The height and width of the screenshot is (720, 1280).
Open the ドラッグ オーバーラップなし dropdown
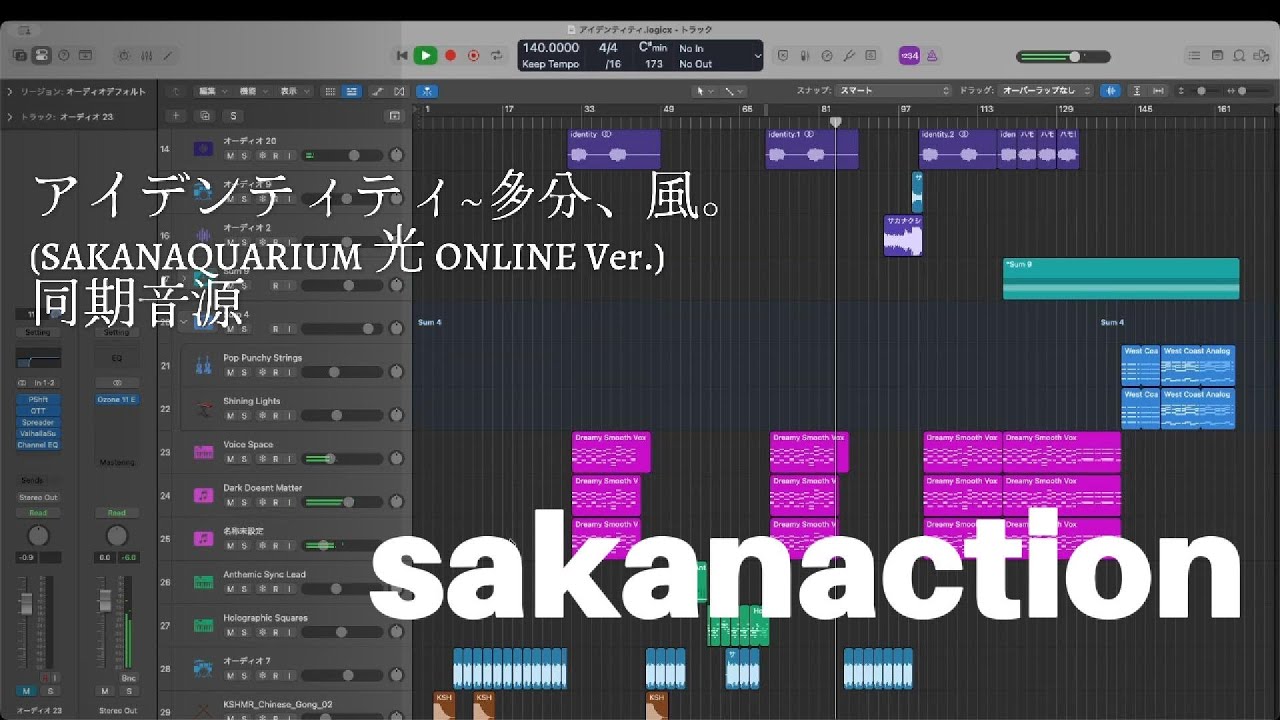click(x=1047, y=91)
